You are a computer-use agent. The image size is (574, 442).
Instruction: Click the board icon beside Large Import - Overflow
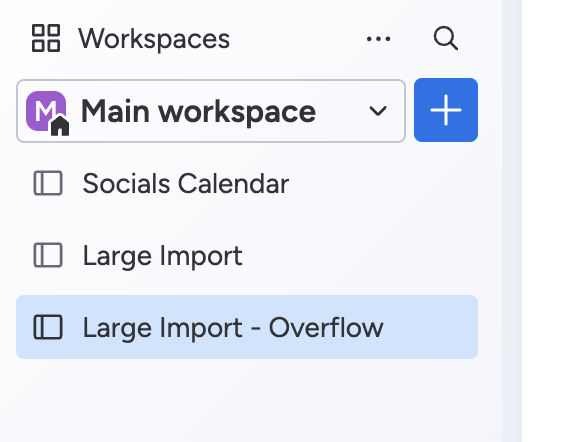click(48, 327)
